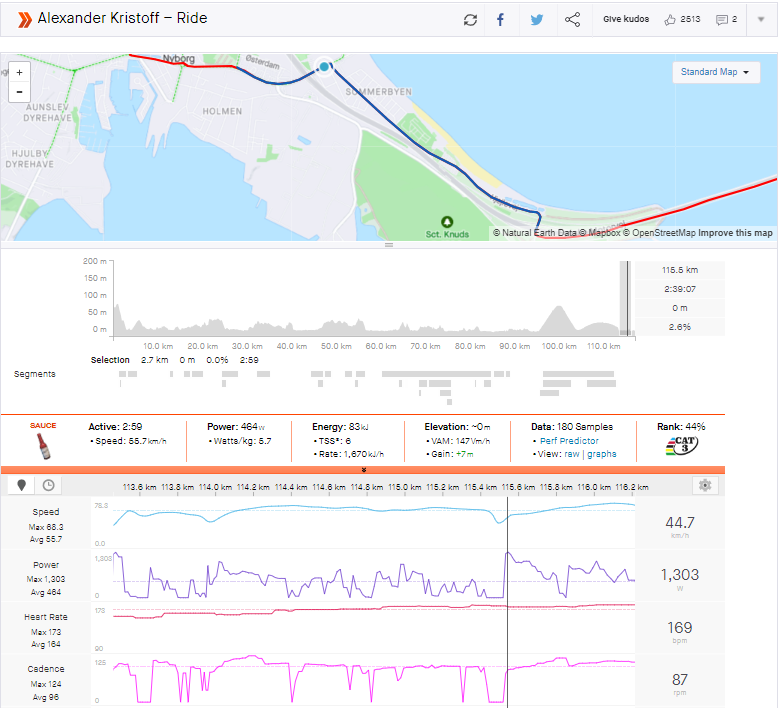Expand the activity actions caret menu
This screenshot has width=781, height=708.
[x=760, y=20]
